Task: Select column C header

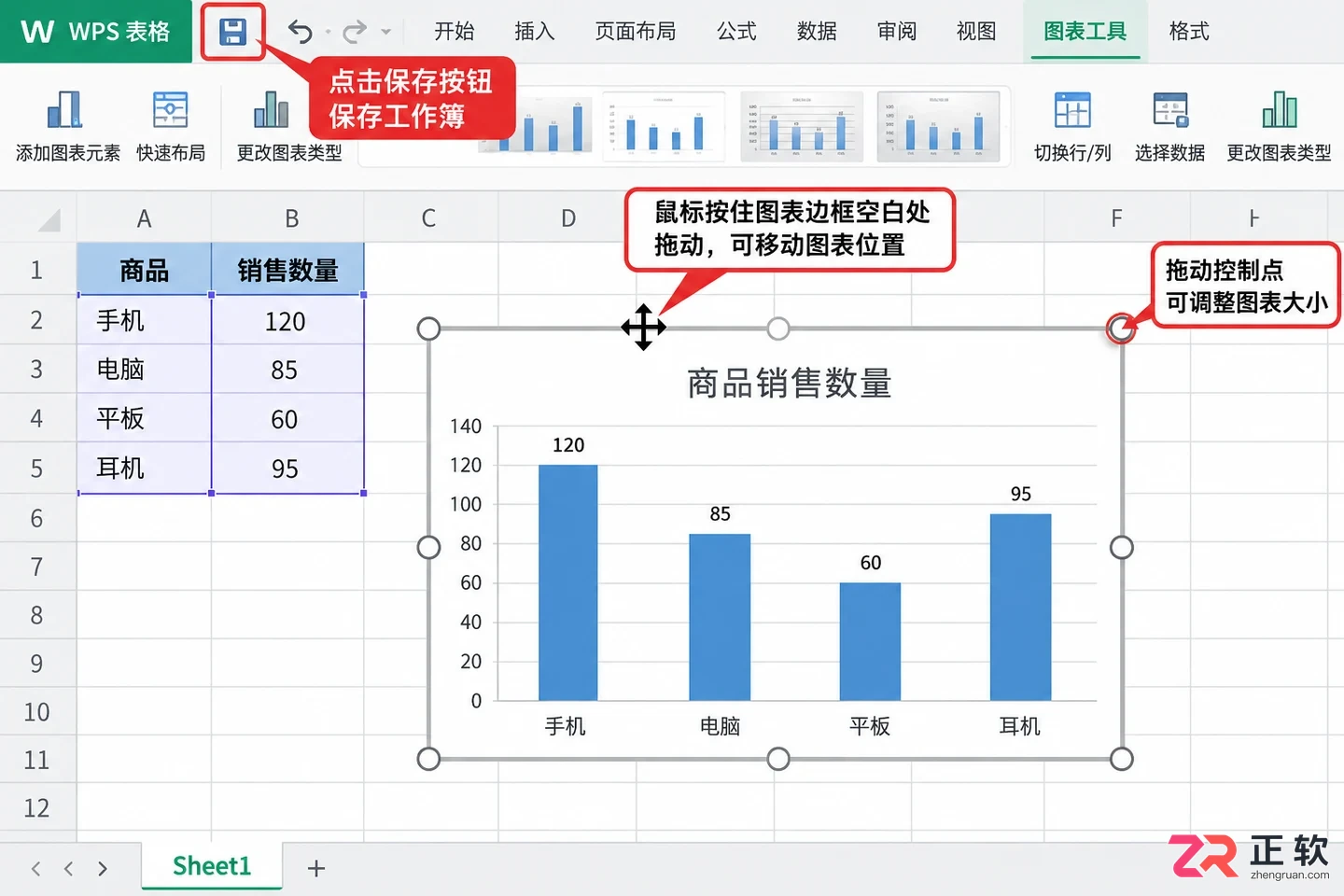Action: tap(429, 218)
